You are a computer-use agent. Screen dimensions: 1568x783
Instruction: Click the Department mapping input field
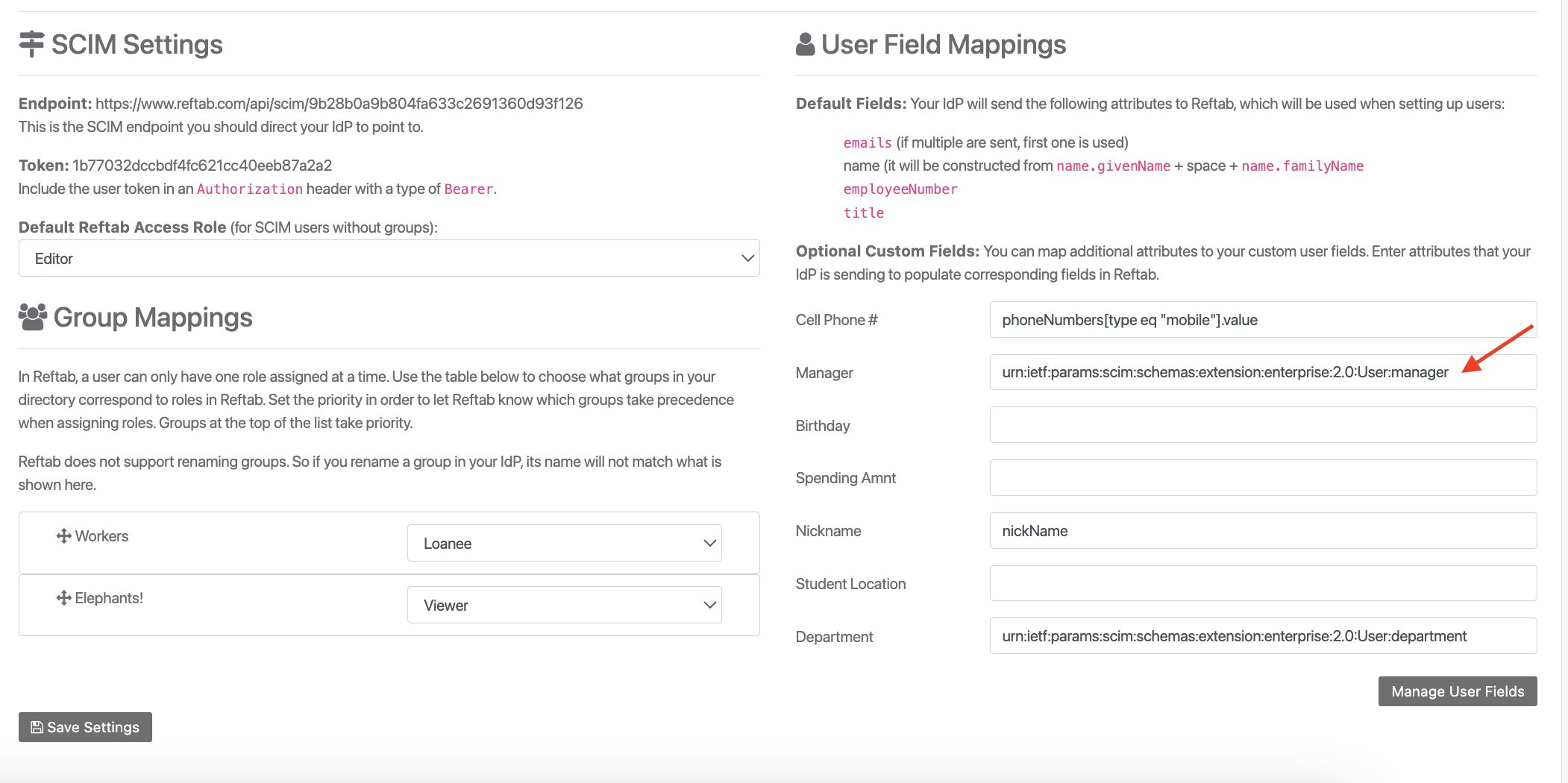1263,636
